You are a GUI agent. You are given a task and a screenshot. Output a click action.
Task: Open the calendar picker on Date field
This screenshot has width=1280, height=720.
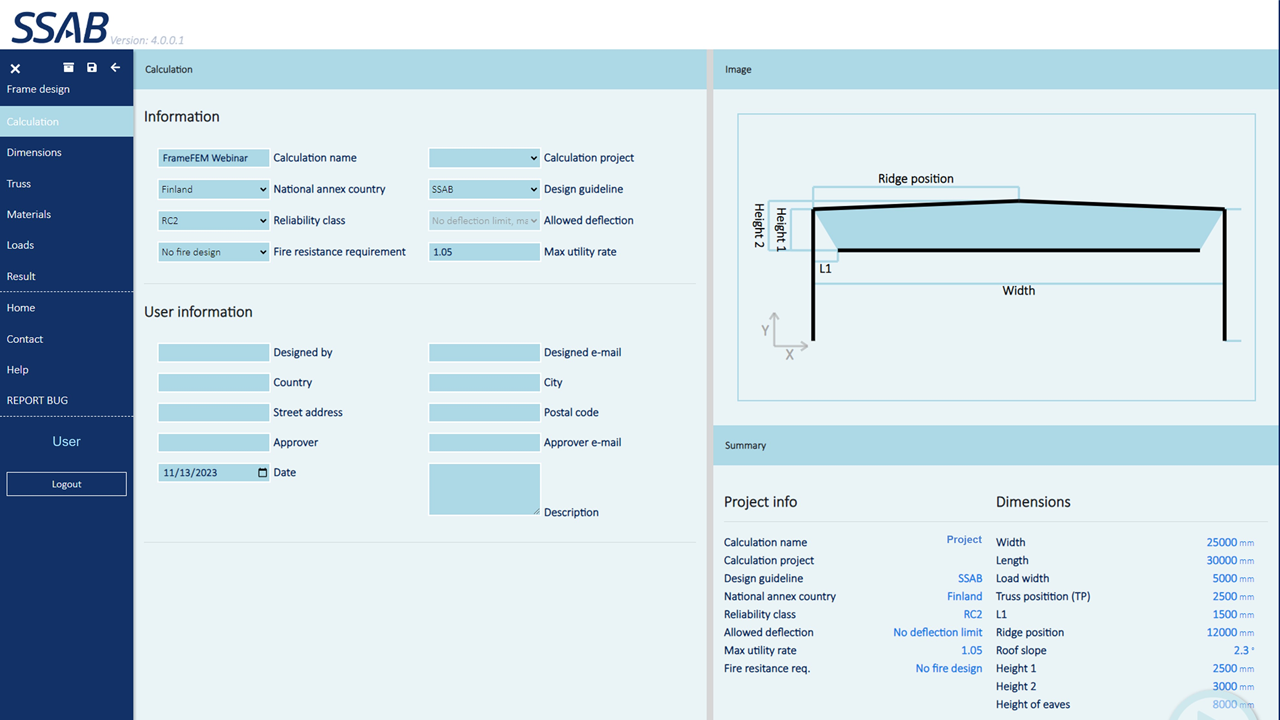(x=263, y=473)
